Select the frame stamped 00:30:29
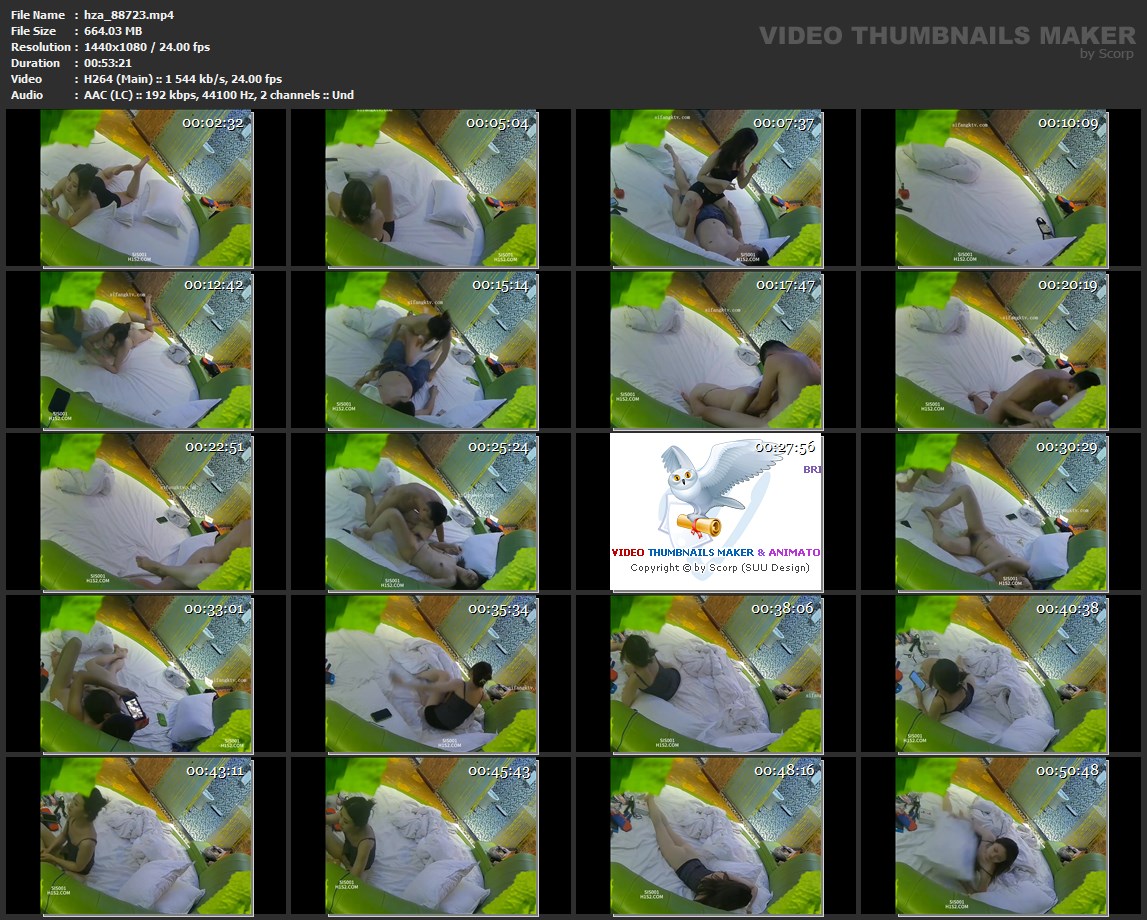The image size is (1147, 920). click(x=1001, y=512)
